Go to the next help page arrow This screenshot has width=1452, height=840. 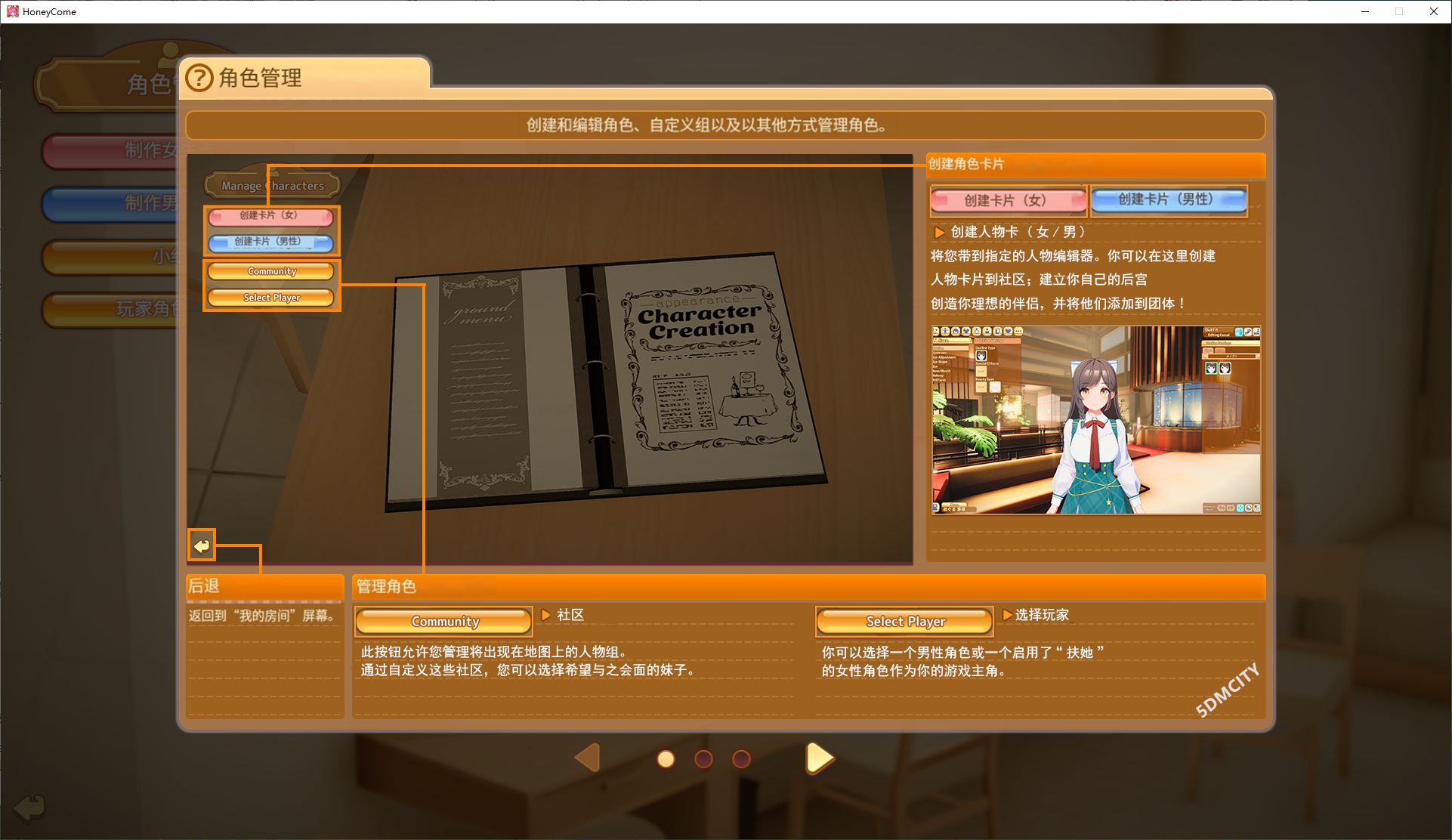pos(820,758)
